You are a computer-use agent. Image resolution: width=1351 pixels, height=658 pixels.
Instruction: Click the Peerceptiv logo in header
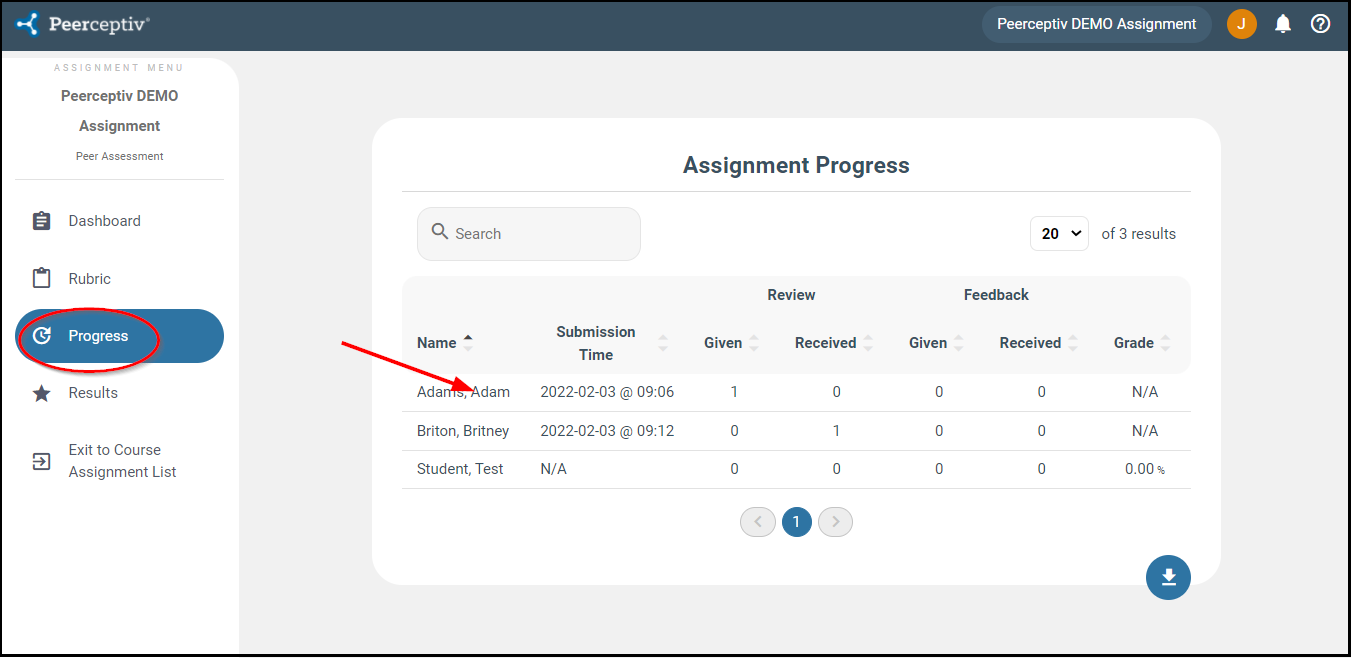click(x=84, y=24)
